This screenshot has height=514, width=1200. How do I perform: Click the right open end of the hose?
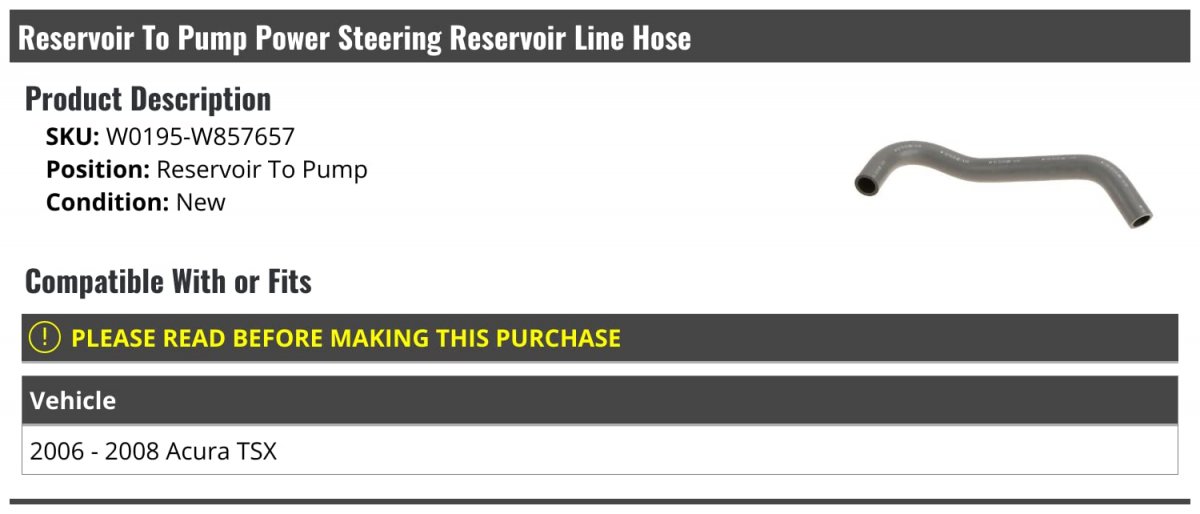[1141, 217]
